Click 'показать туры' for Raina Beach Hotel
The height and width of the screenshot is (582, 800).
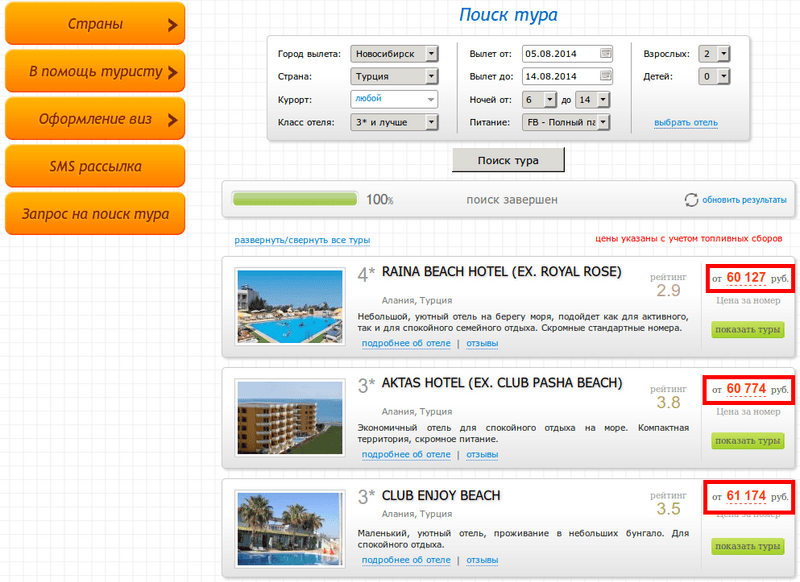(x=747, y=330)
